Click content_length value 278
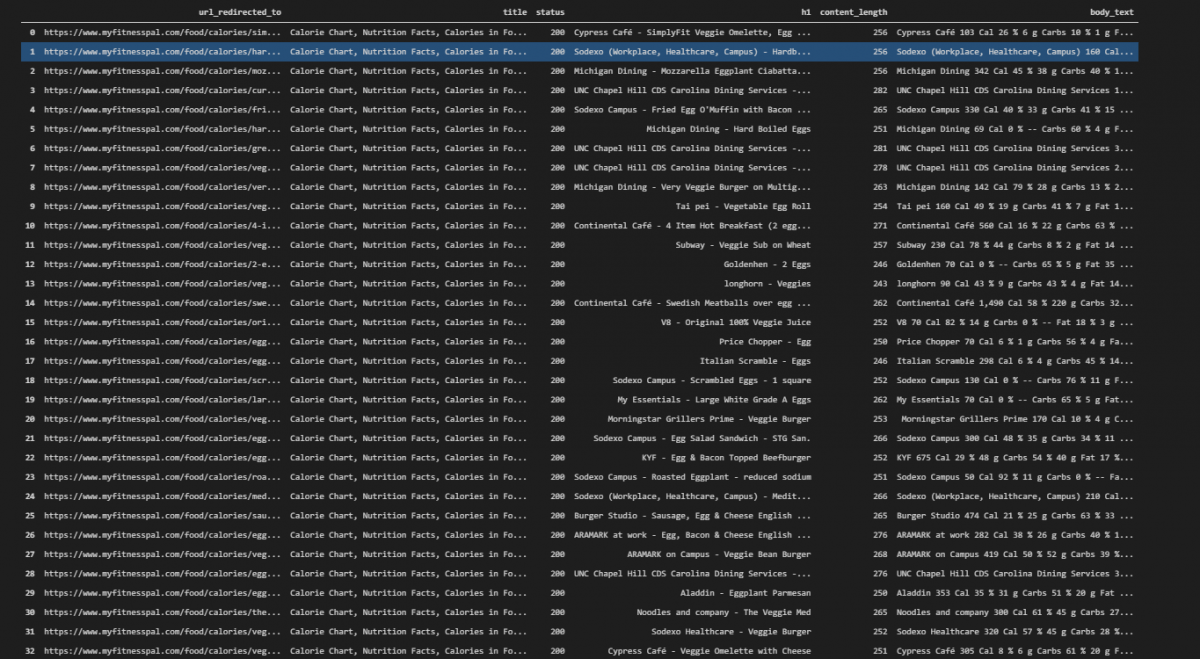 [880, 167]
